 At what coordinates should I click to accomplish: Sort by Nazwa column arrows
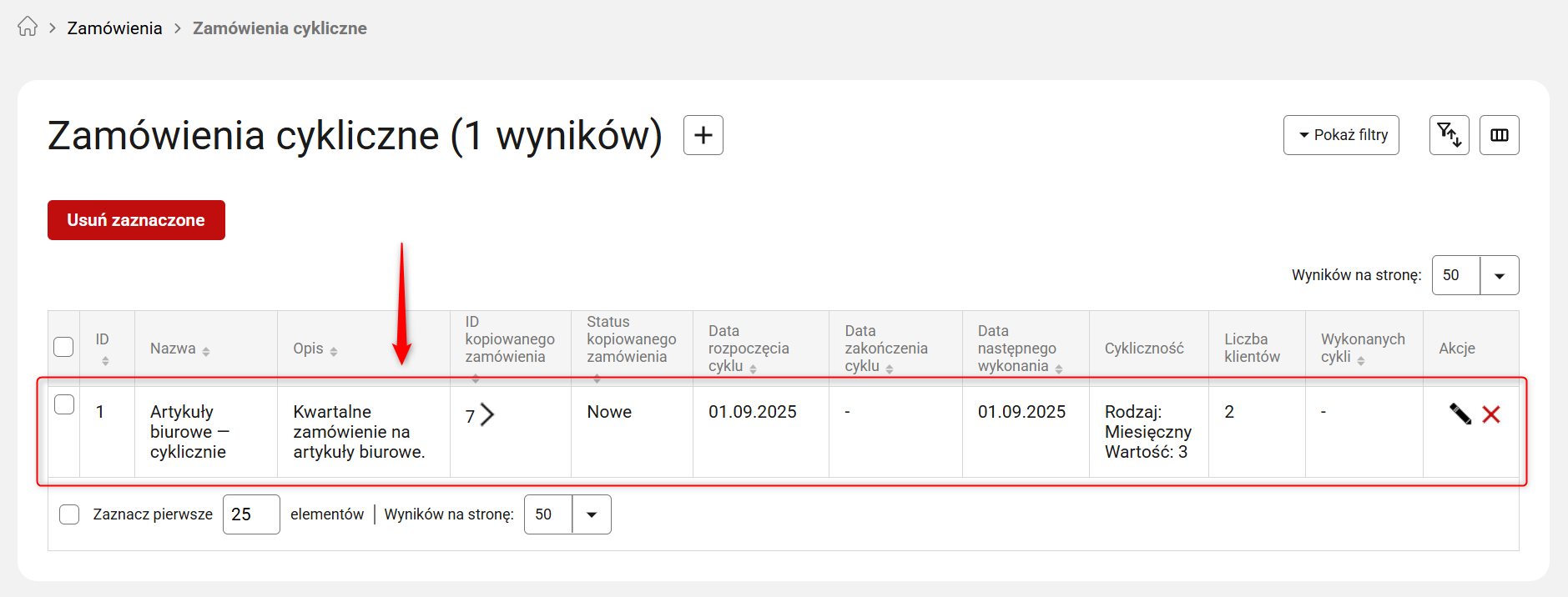pos(206,352)
